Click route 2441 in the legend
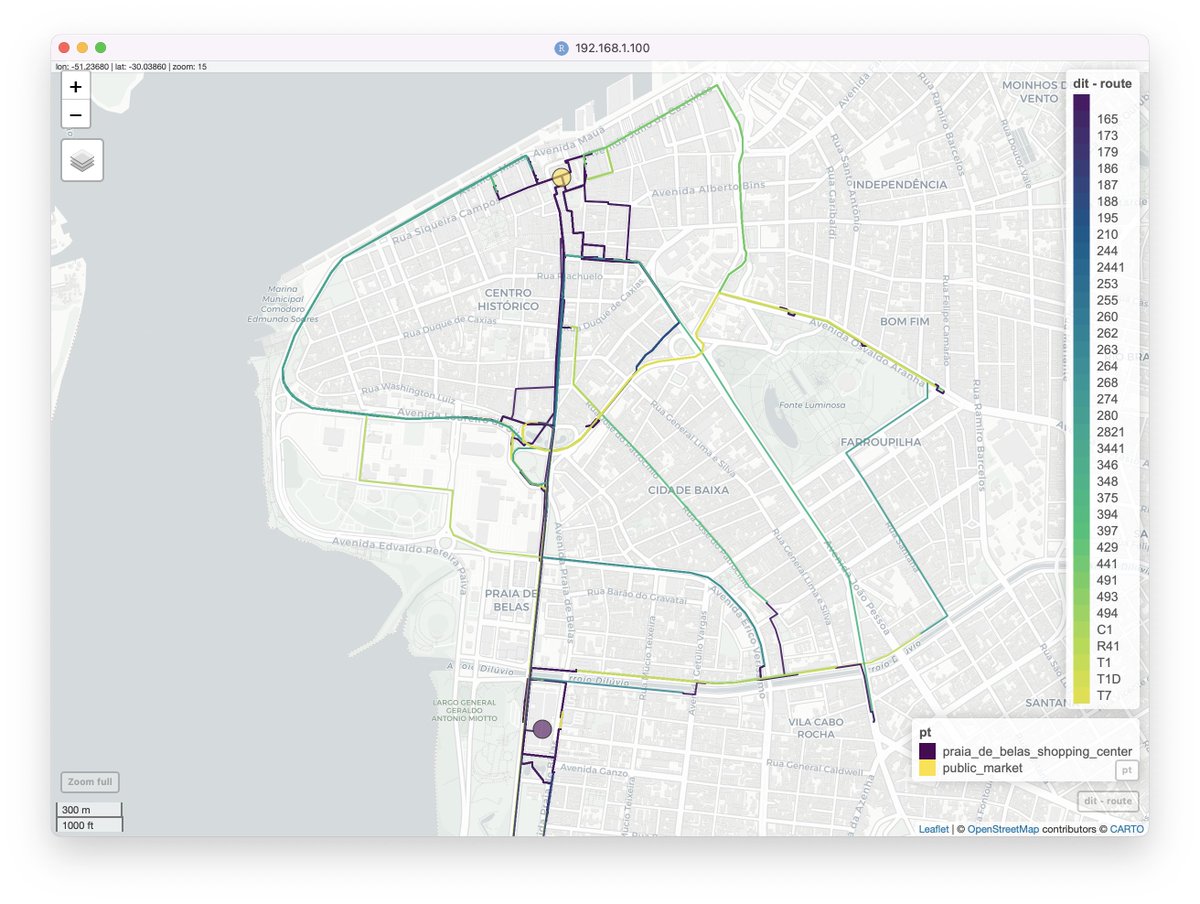Image resolution: width=1200 pixels, height=904 pixels. [x=1111, y=267]
